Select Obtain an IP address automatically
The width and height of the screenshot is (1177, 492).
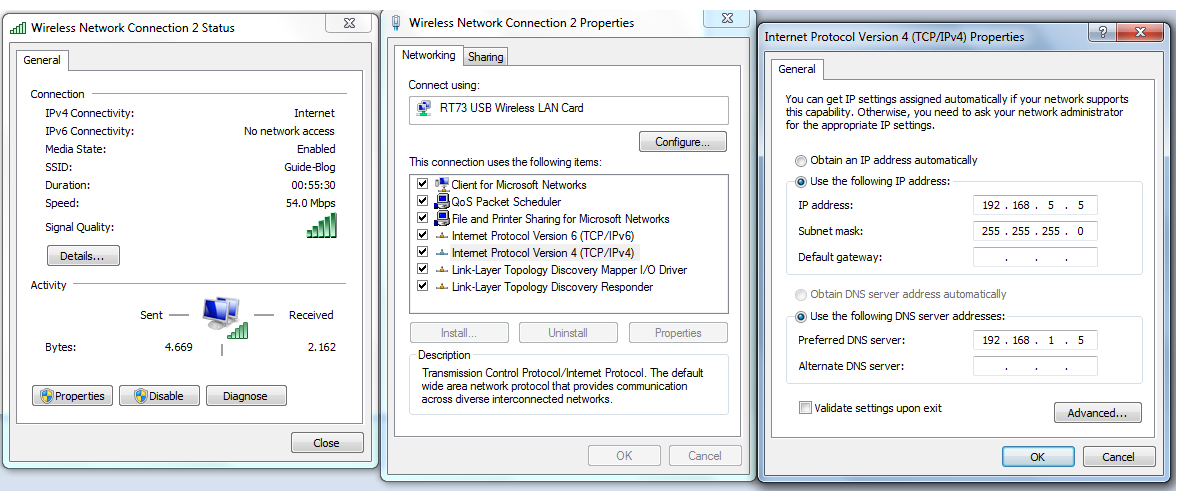pos(802,161)
